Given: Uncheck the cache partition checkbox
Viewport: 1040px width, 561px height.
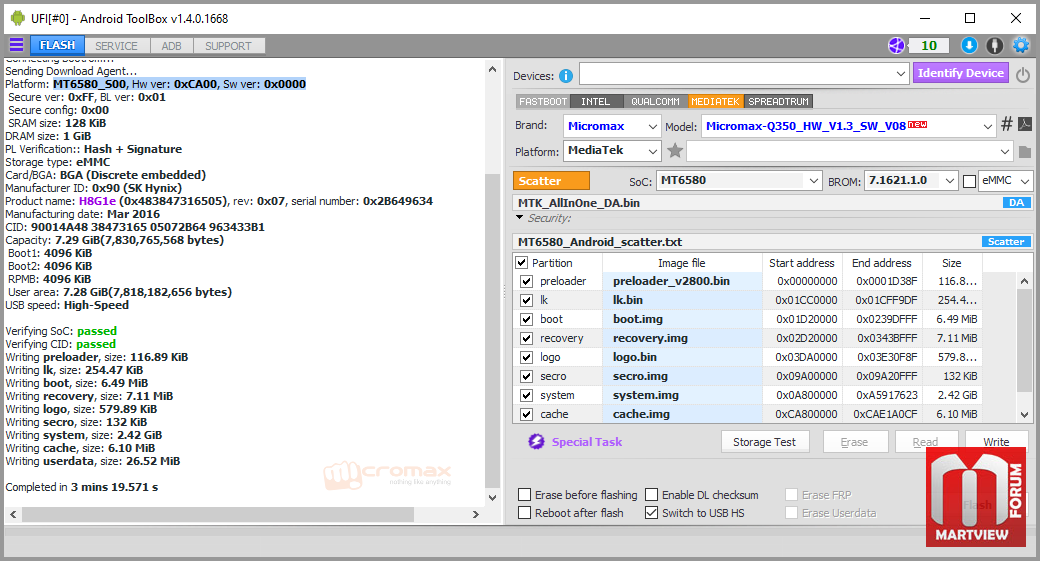Looking at the screenshot, I should [x=527, y=414].
